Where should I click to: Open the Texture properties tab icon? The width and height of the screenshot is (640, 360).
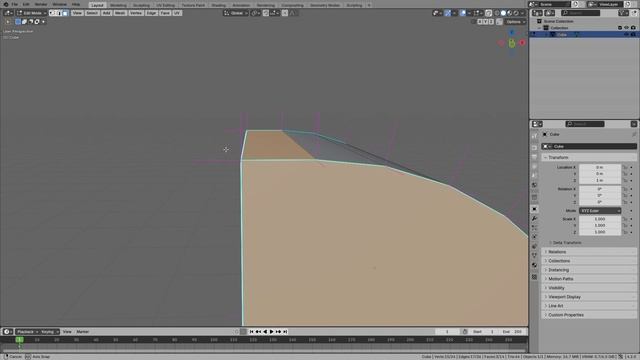(534, 277)
